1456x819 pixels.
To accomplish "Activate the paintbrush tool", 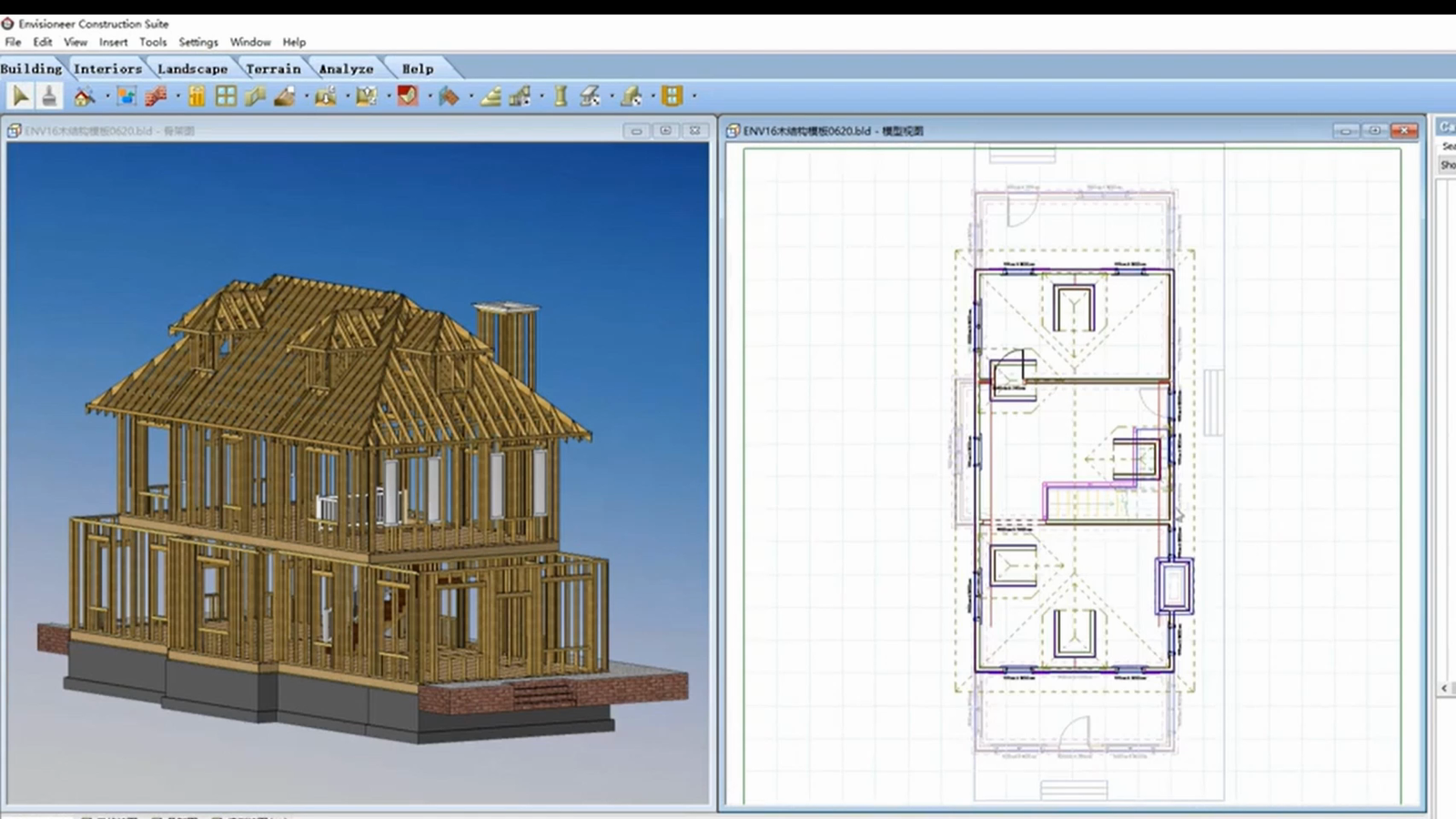I will [x=49, y=96].
